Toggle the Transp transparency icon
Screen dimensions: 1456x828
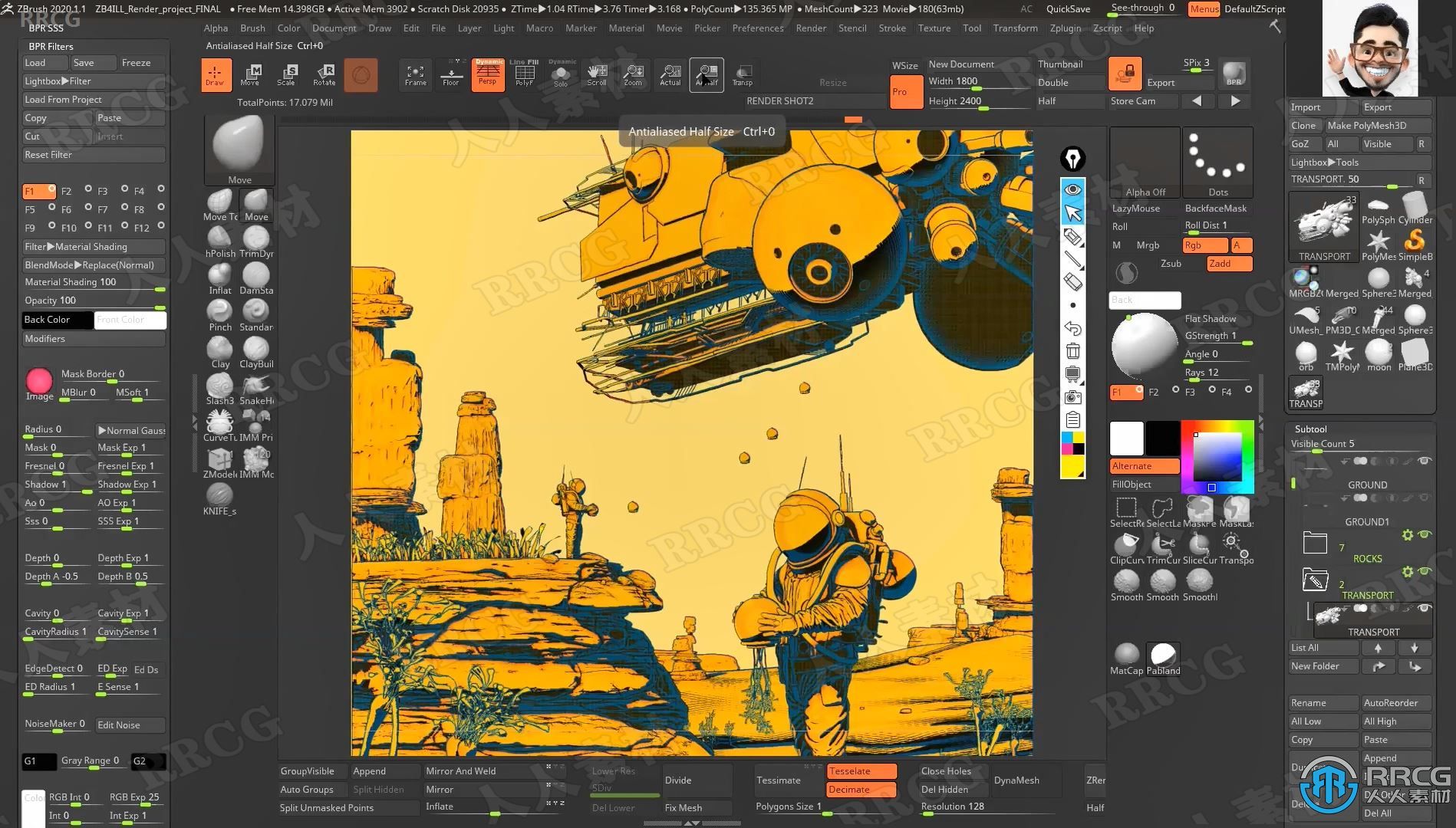click(743, 75)
